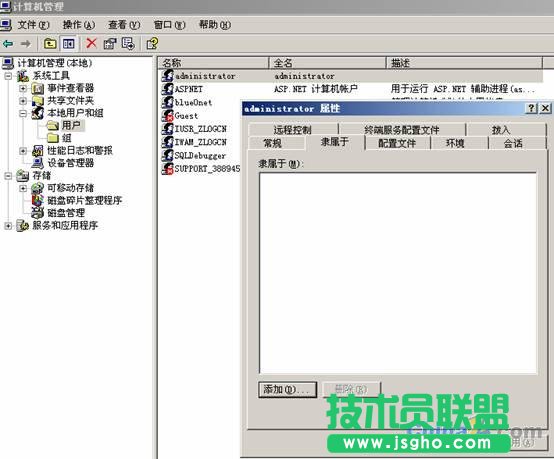This screenshot has width=554, height=459.
Task: Expand the 共享文件夹 node
Action: click(x=23, y=101)
